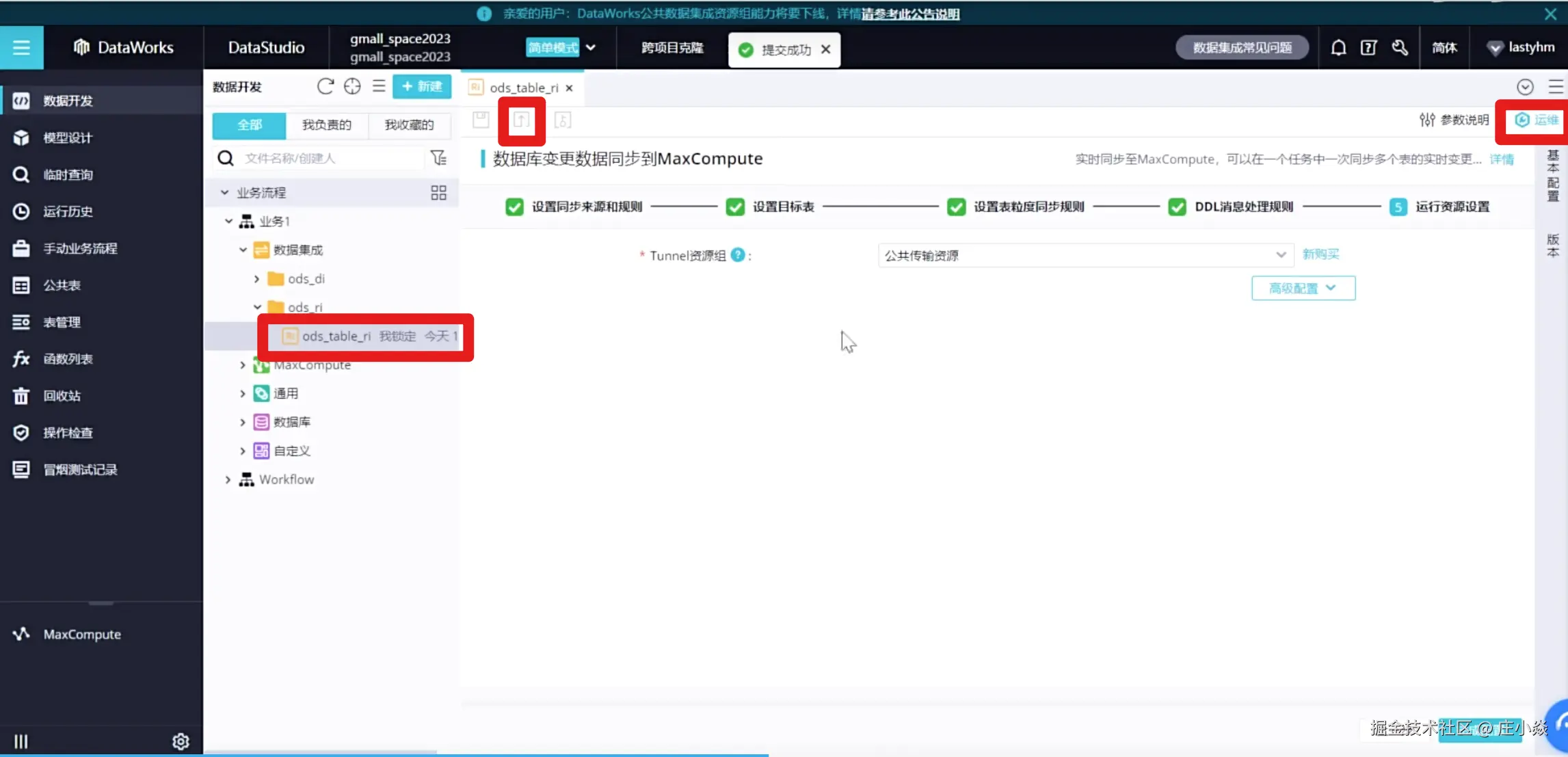Expand the 高级配置 dropdown button
This screenshot has height=757, width=1568.
coord(1303,288)
